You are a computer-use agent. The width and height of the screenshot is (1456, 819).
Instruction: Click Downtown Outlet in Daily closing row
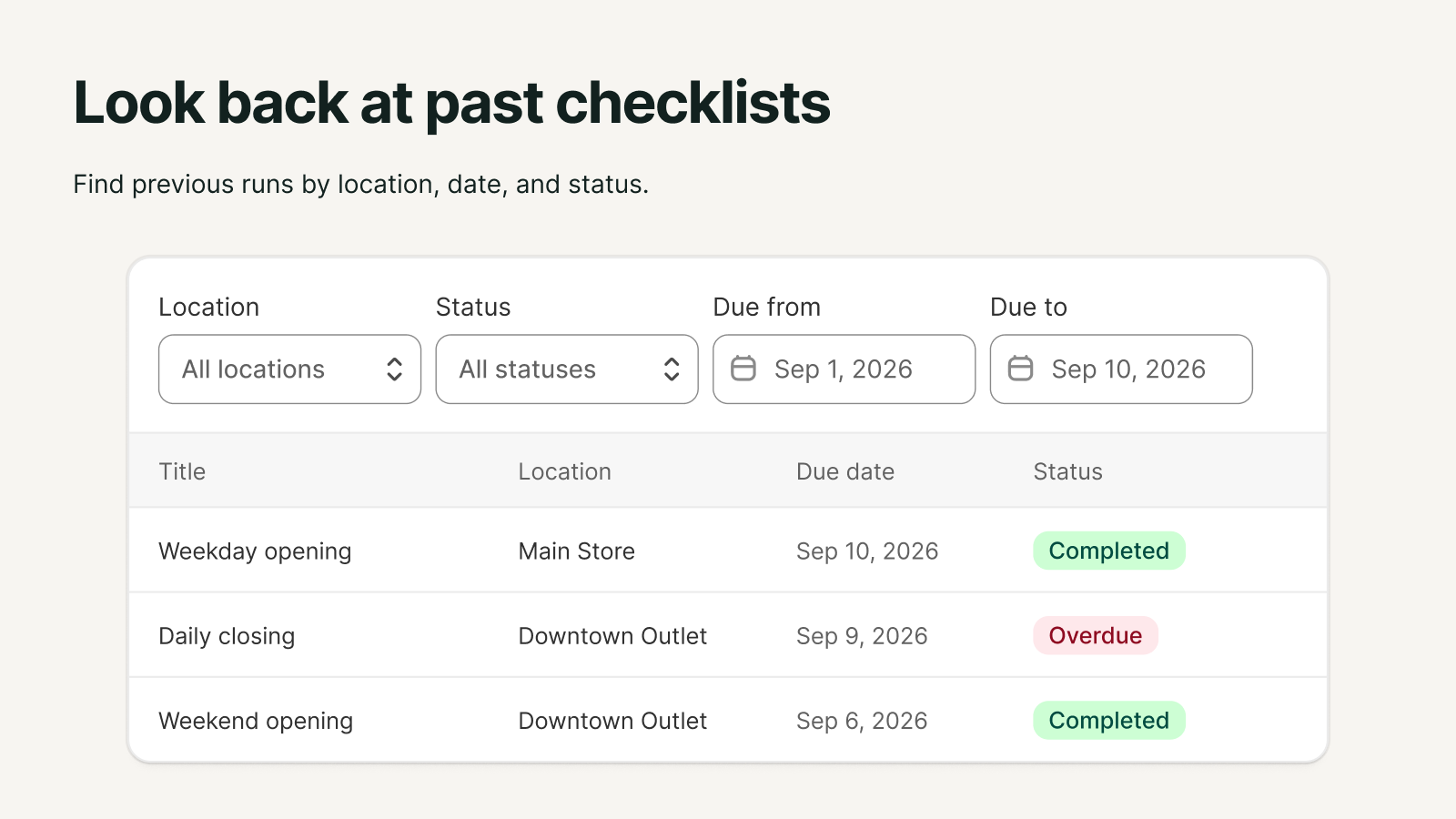point(612,635)
